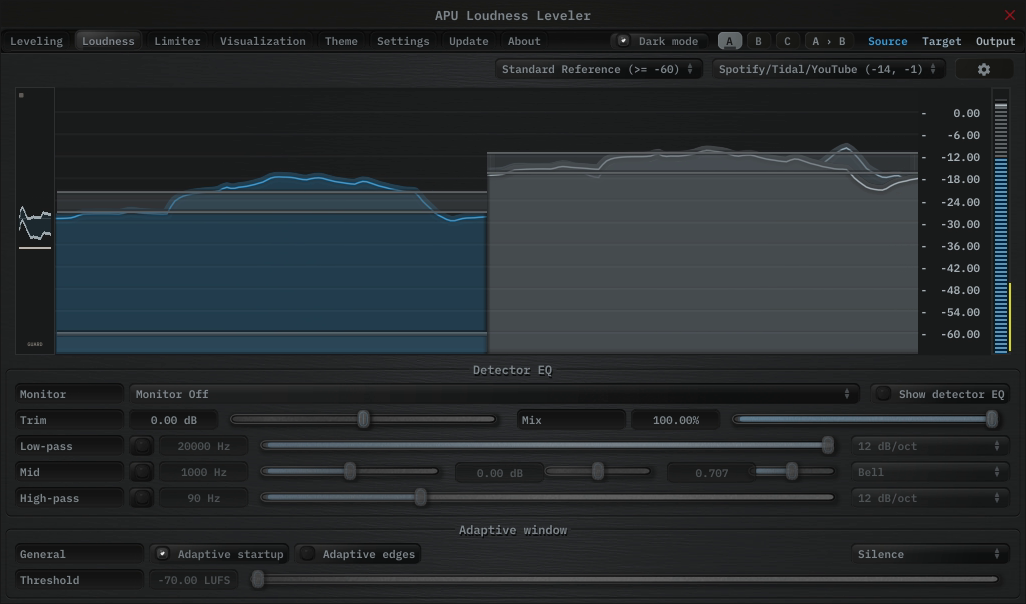Open Spotify/Tidal/YouTube target dropdown
Viewport: 1026px width, 604px height.
[x=828, y=69]
